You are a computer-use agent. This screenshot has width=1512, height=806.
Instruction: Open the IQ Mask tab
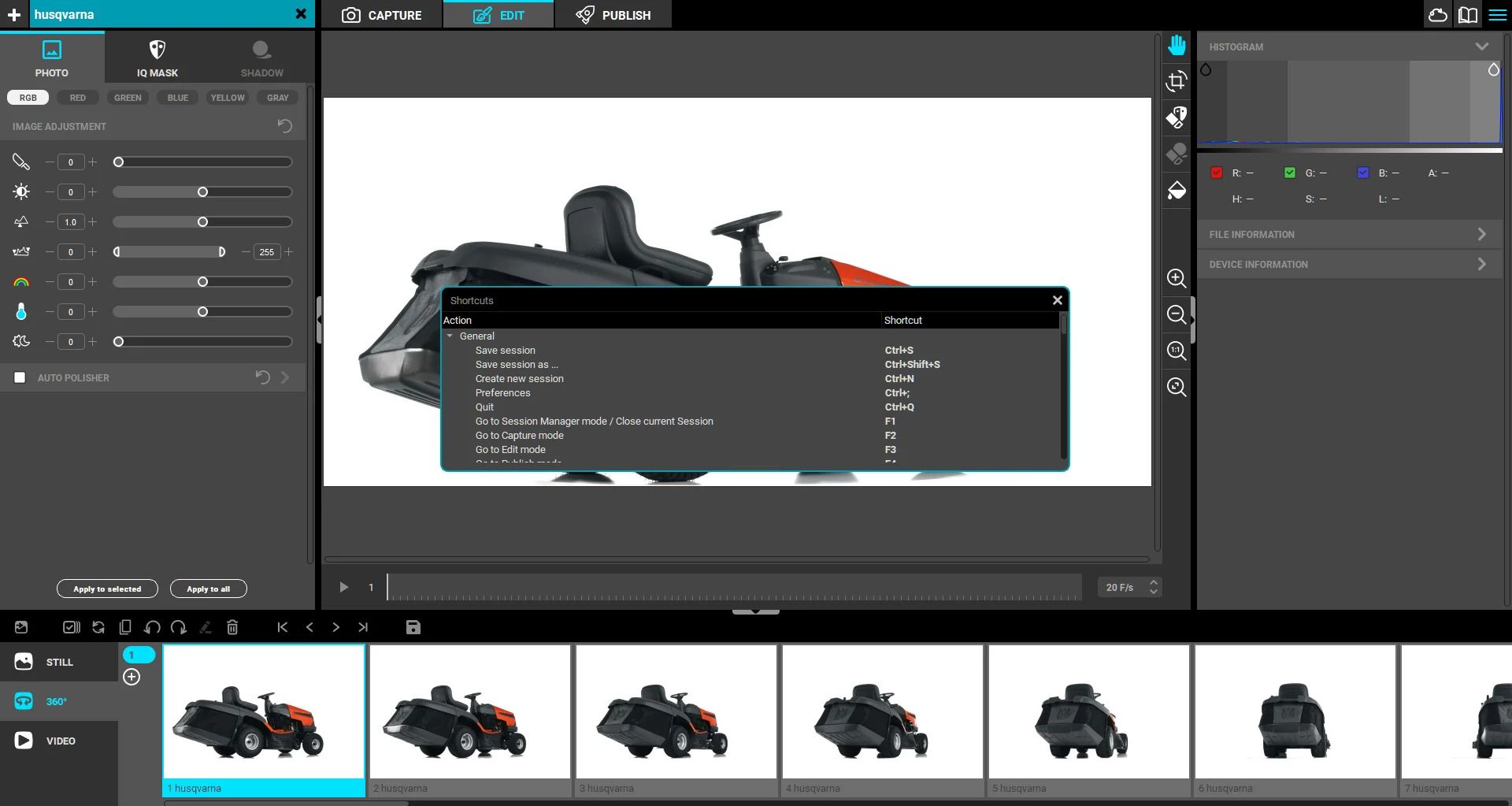point(157,58)
